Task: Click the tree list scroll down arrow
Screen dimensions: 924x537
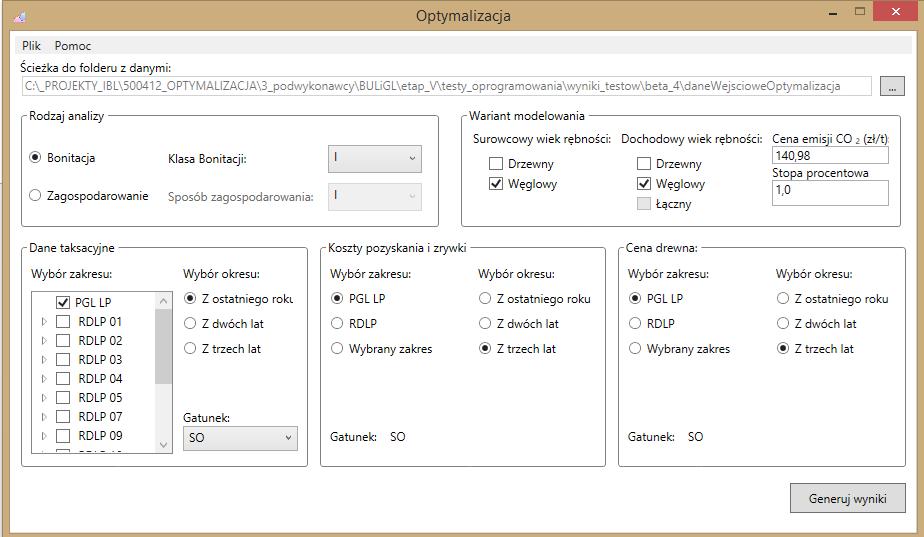Action: (x=164, y=444)
